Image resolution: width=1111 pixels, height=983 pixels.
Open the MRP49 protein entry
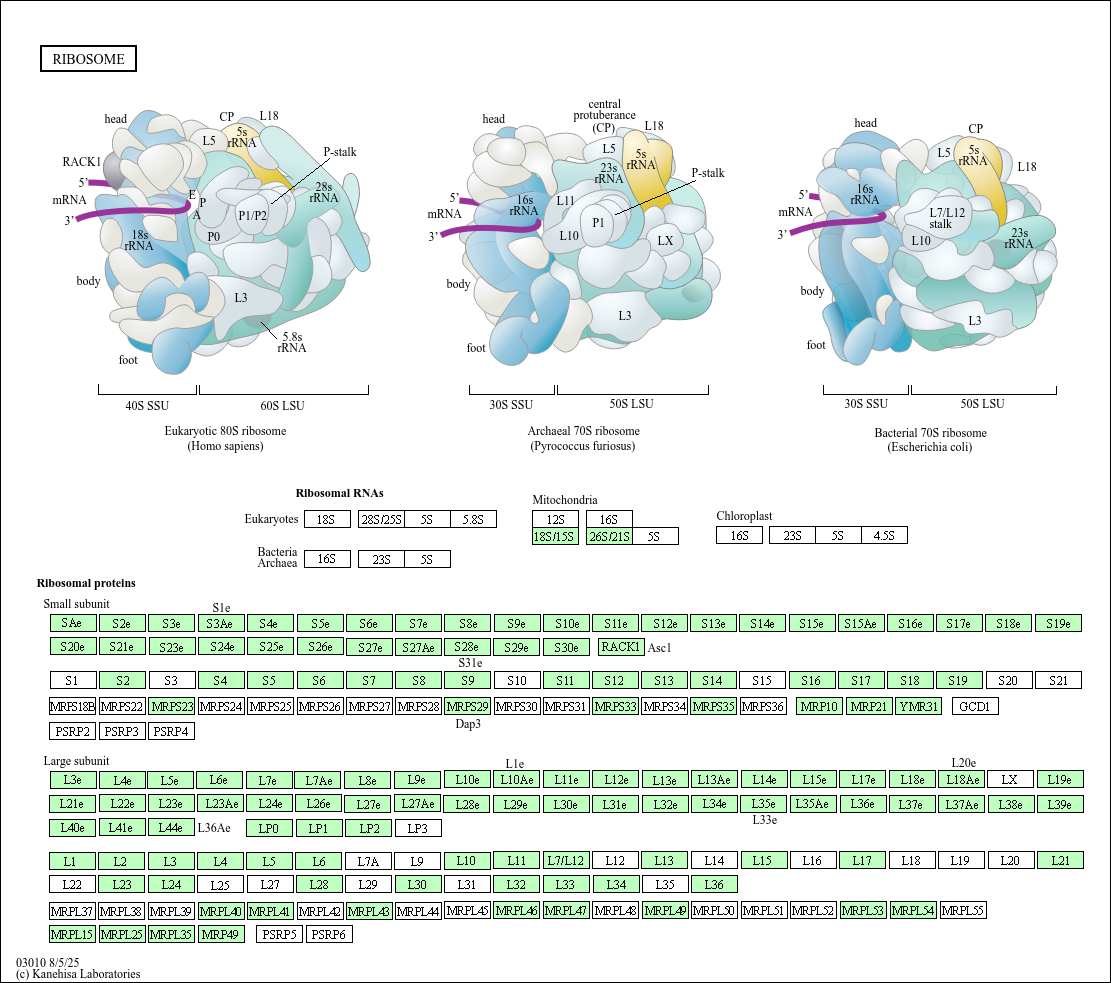tap(220, 935)
